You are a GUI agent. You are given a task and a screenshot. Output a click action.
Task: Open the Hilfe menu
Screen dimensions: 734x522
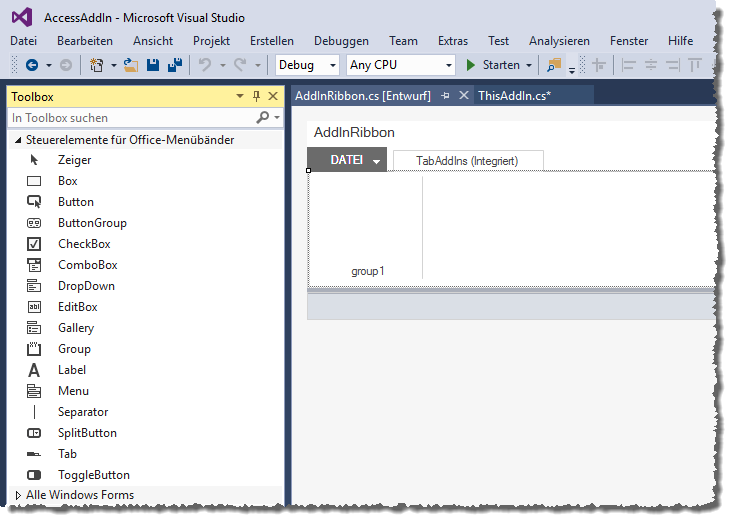[680, 41]
